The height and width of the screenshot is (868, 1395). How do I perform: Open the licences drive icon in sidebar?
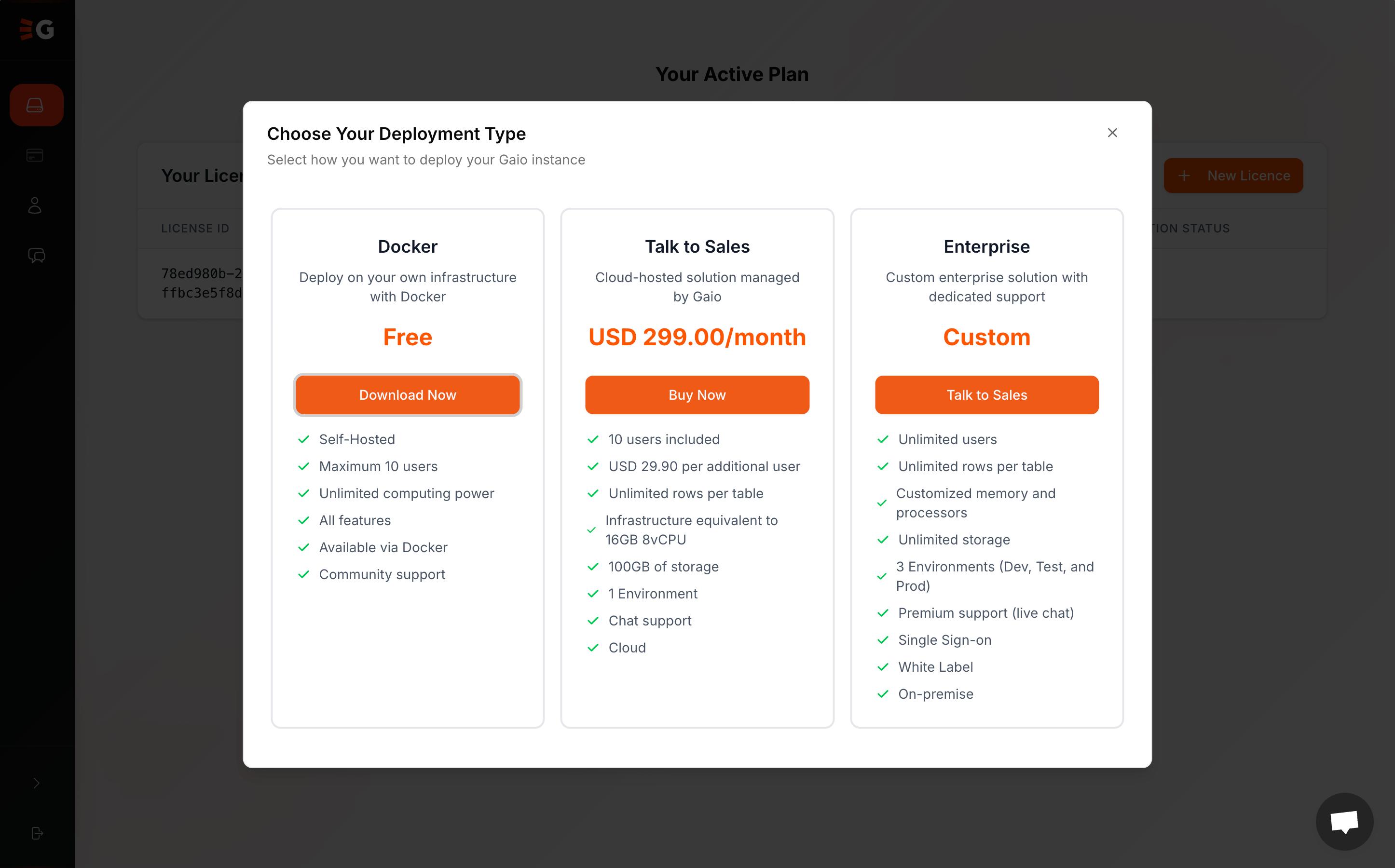[x=36, y=105]
